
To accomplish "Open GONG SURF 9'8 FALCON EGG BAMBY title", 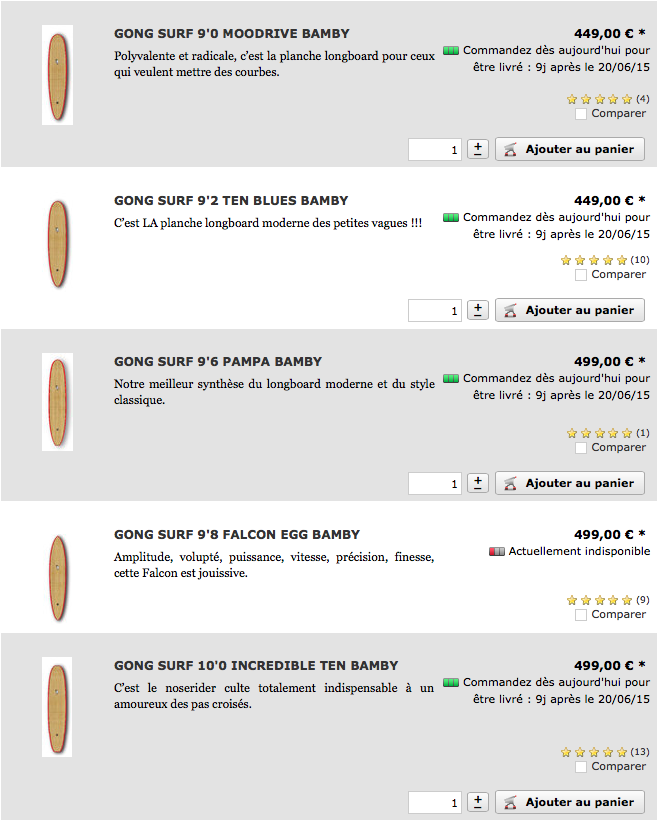I will [237, 535].
